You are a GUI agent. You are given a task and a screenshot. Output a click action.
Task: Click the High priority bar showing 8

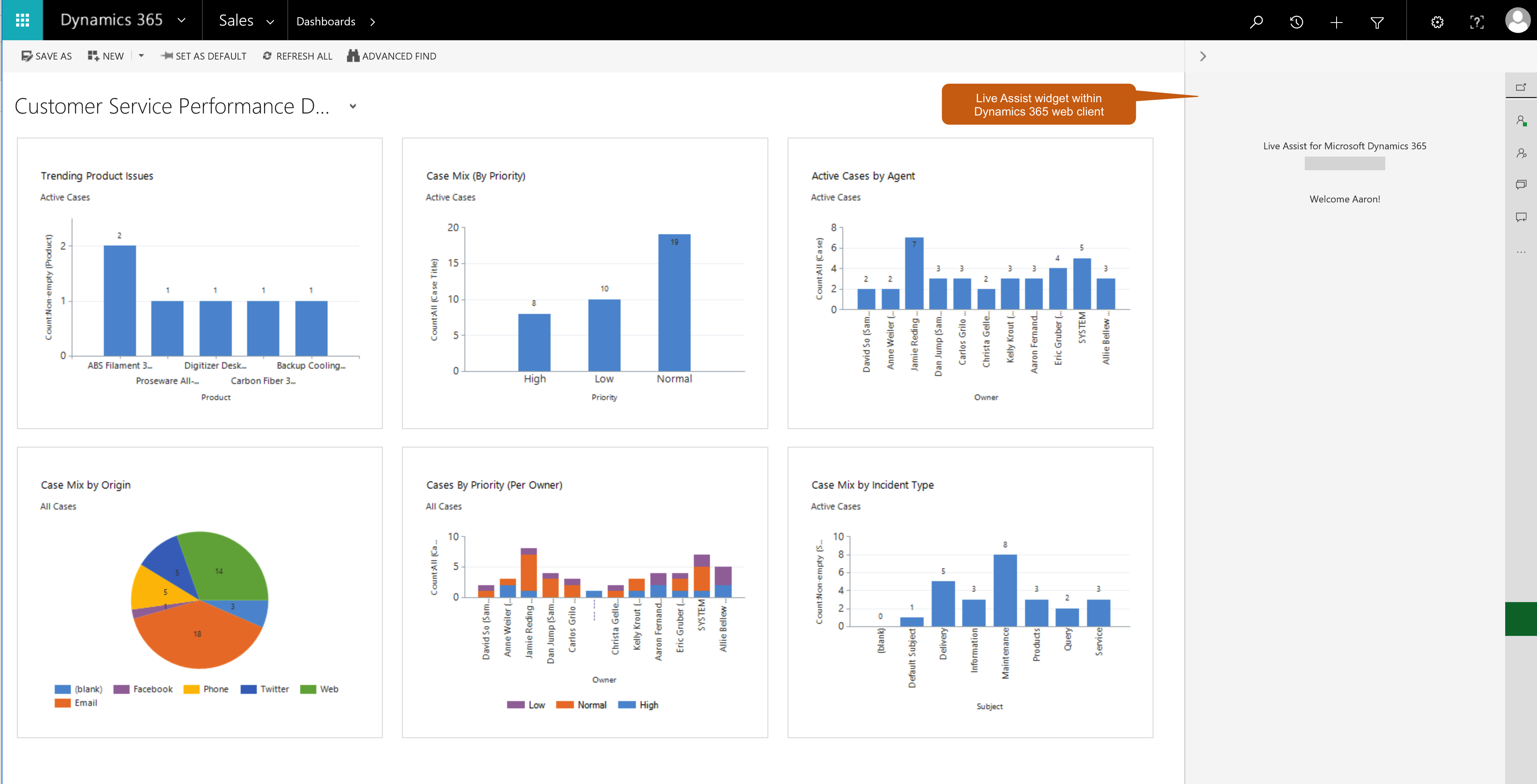coord(534,342)
